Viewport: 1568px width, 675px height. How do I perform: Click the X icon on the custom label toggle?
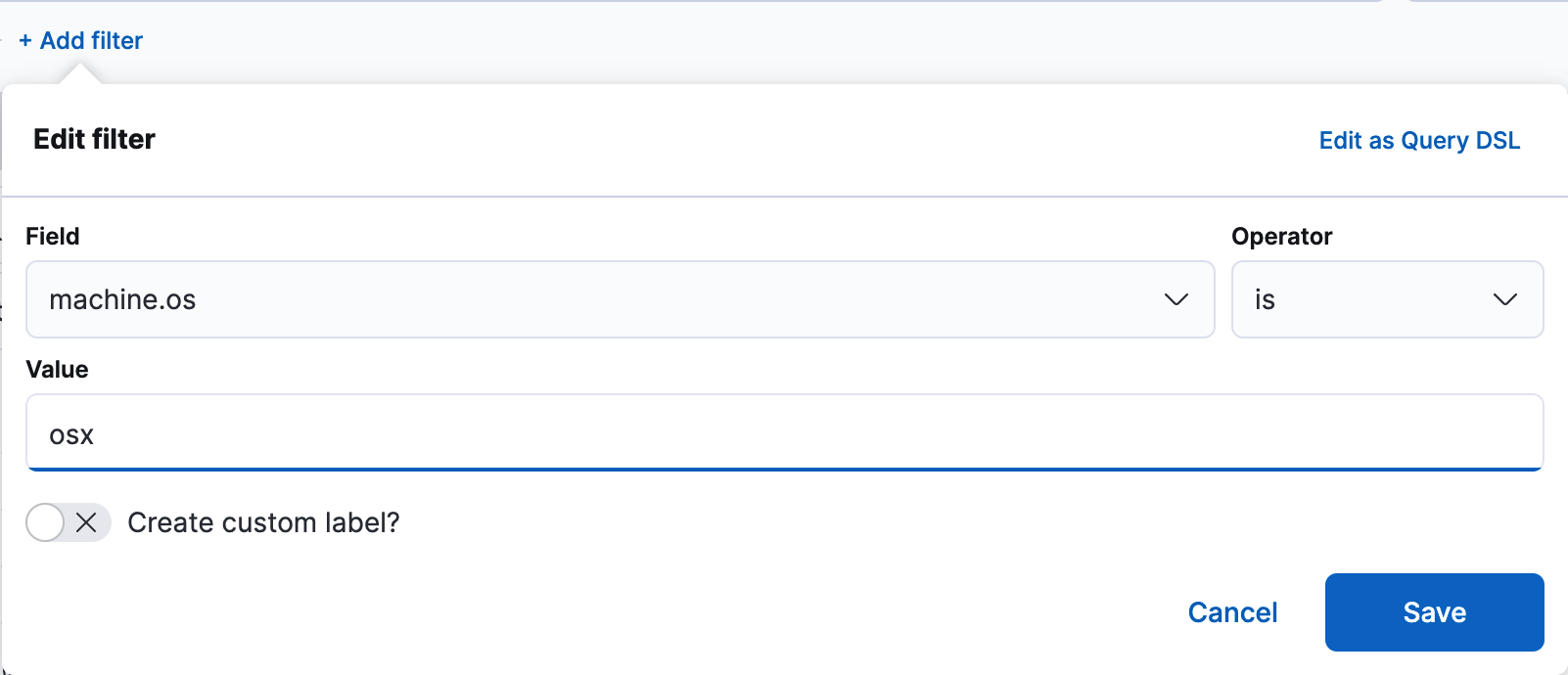85,522
